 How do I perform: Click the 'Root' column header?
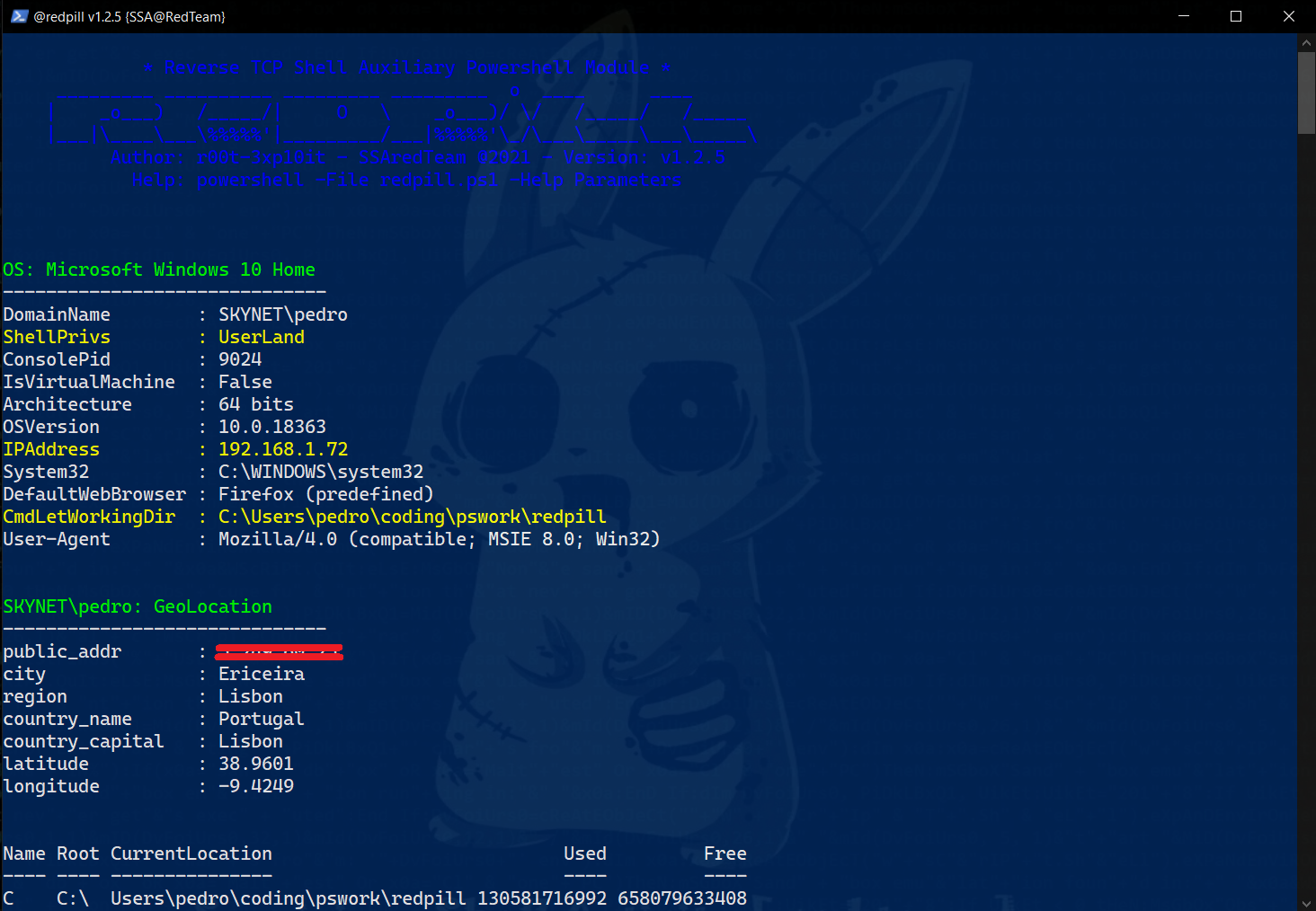(78, 854)
